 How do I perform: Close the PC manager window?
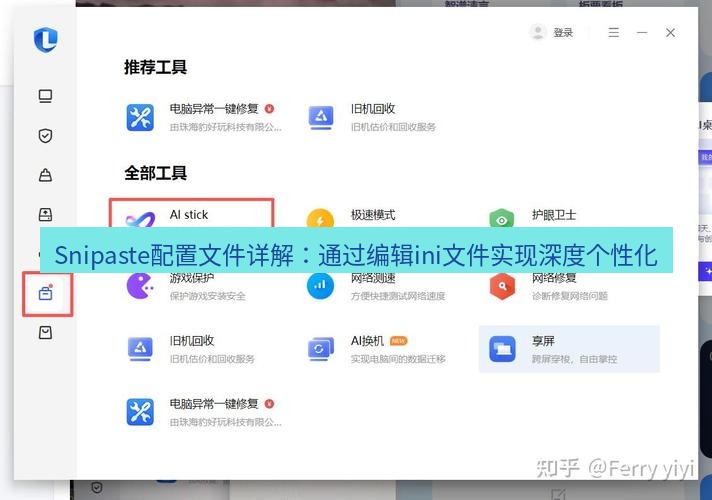point(670,32)
